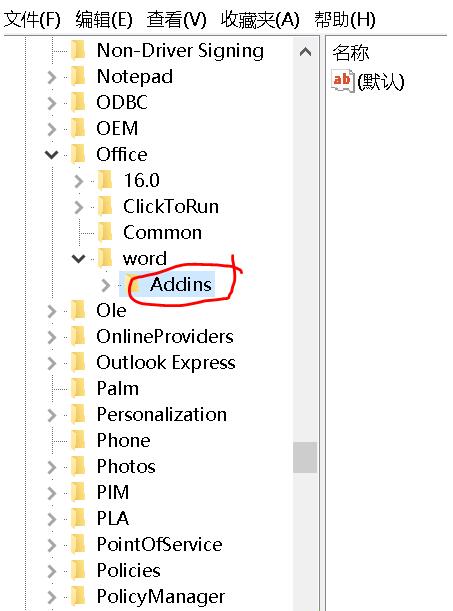The width and height of the screenshot is (453, 611).
Task: Open the 帮助(H) menu
Action: (345, 19)
